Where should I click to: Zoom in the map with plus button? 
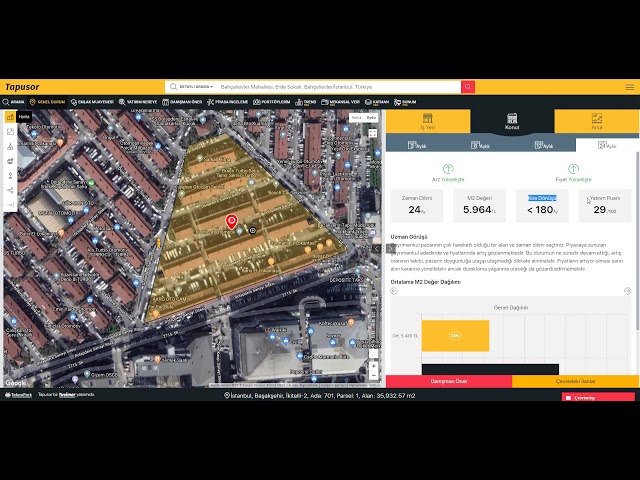click(x=373, y=366)
